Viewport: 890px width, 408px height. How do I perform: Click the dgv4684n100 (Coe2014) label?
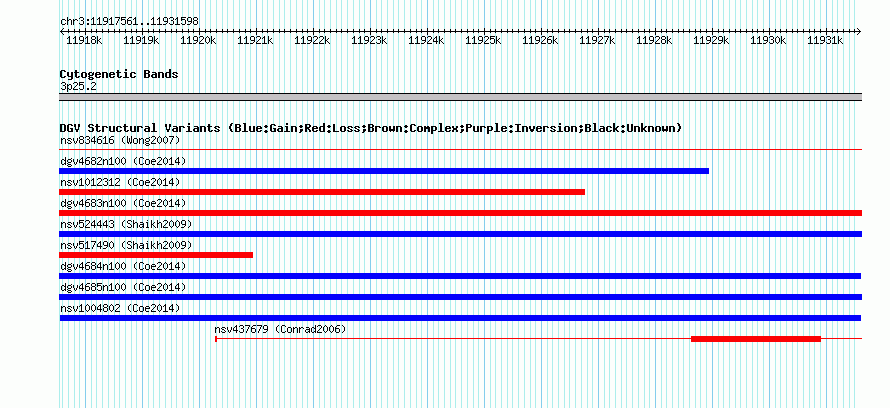[123, 266]
